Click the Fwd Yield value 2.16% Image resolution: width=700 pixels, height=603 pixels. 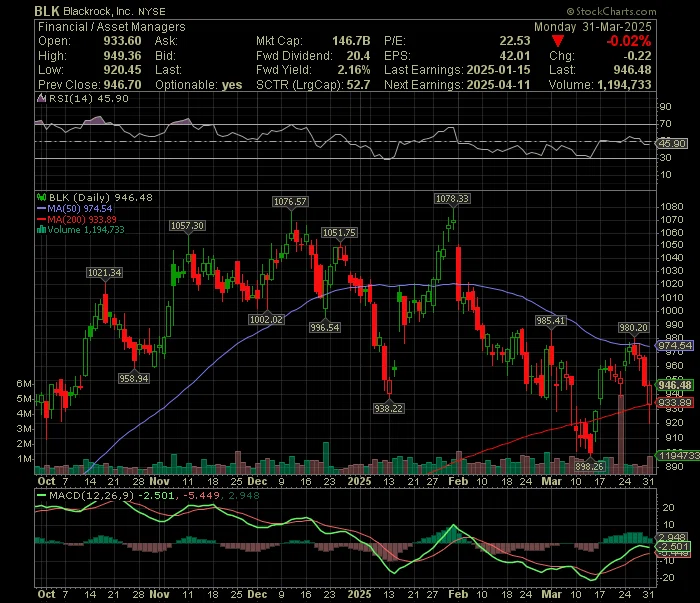click(x=354, y=70)
